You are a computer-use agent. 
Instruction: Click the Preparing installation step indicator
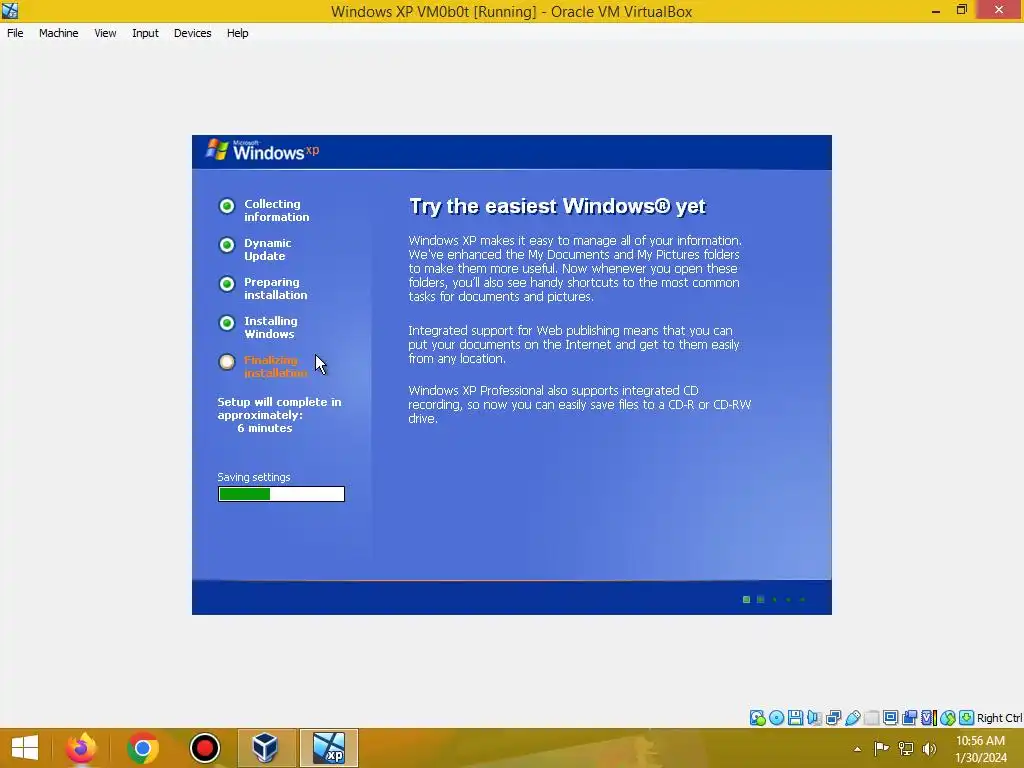[x=227, y=284]
